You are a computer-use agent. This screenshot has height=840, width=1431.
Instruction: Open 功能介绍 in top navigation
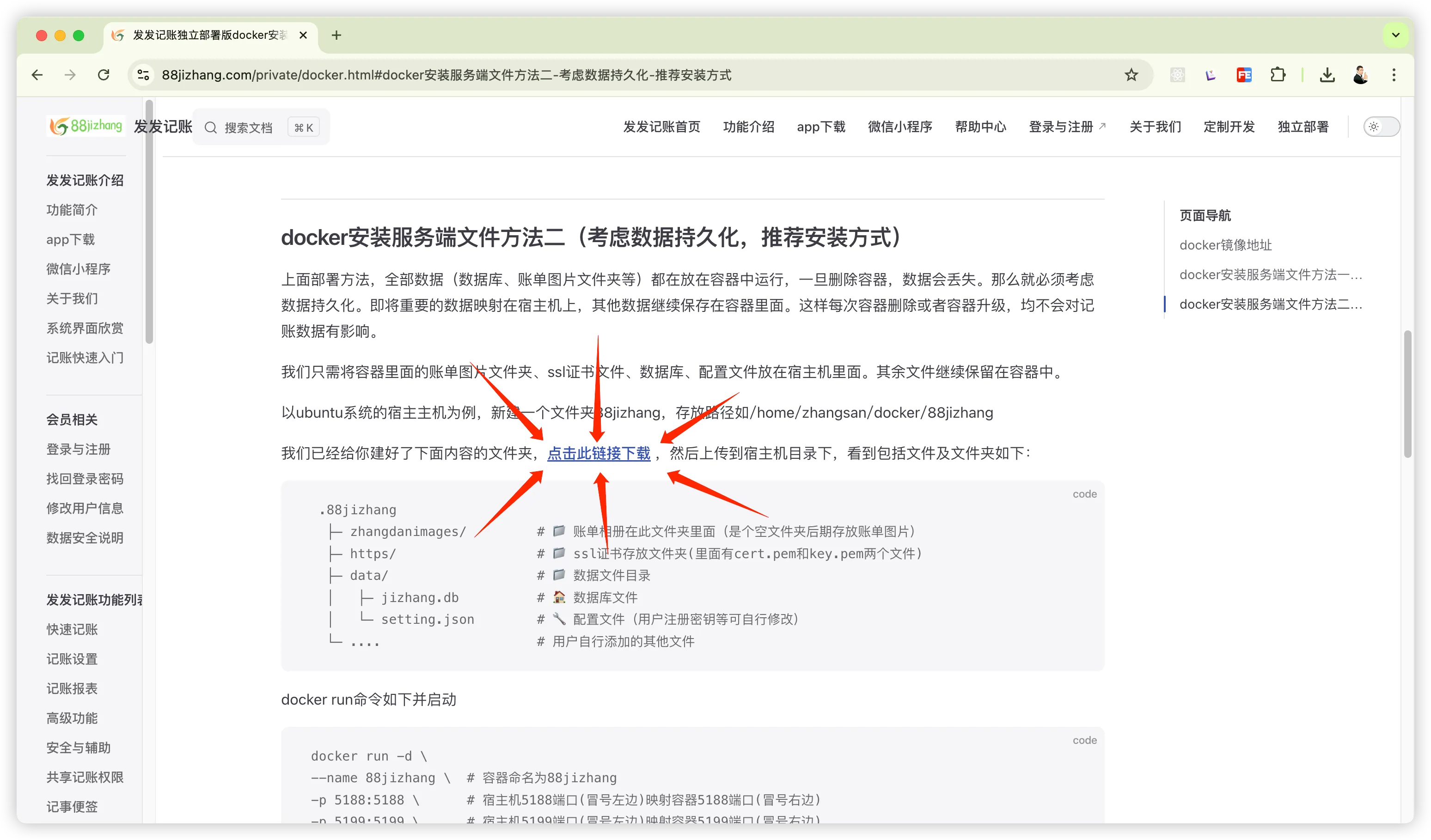click(x=748, y=127)
